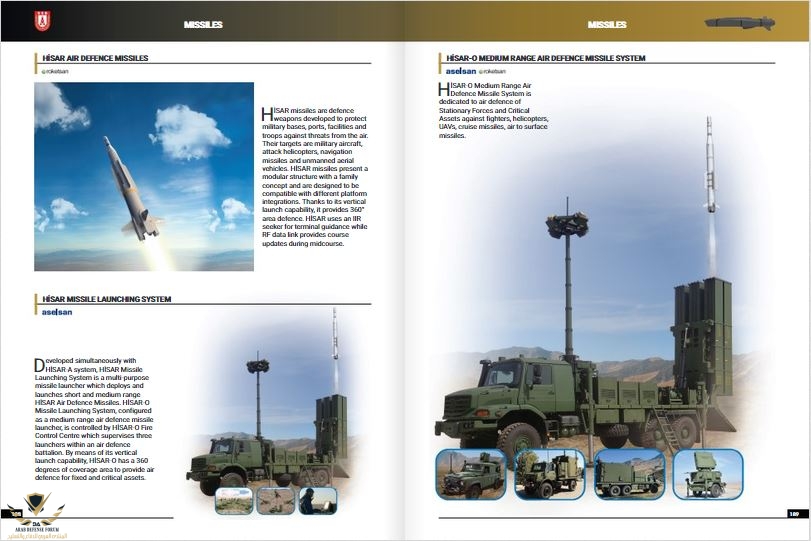
Task: Click the missile silhouette icon in header
Action: 740,23
